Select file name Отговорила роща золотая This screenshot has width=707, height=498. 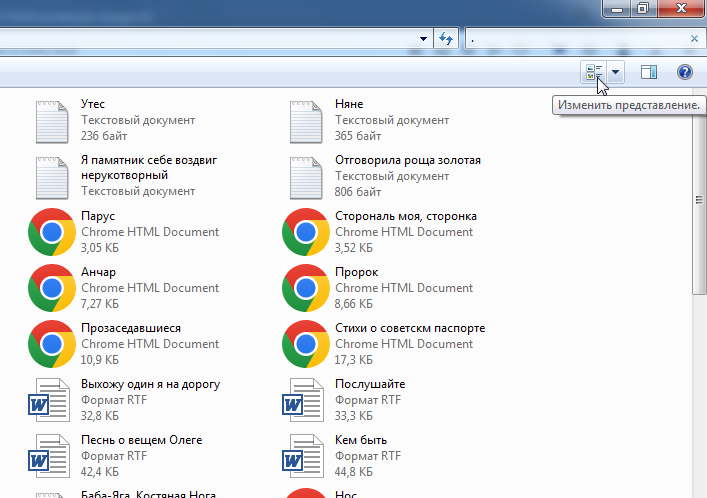click(x=408, y=160)
